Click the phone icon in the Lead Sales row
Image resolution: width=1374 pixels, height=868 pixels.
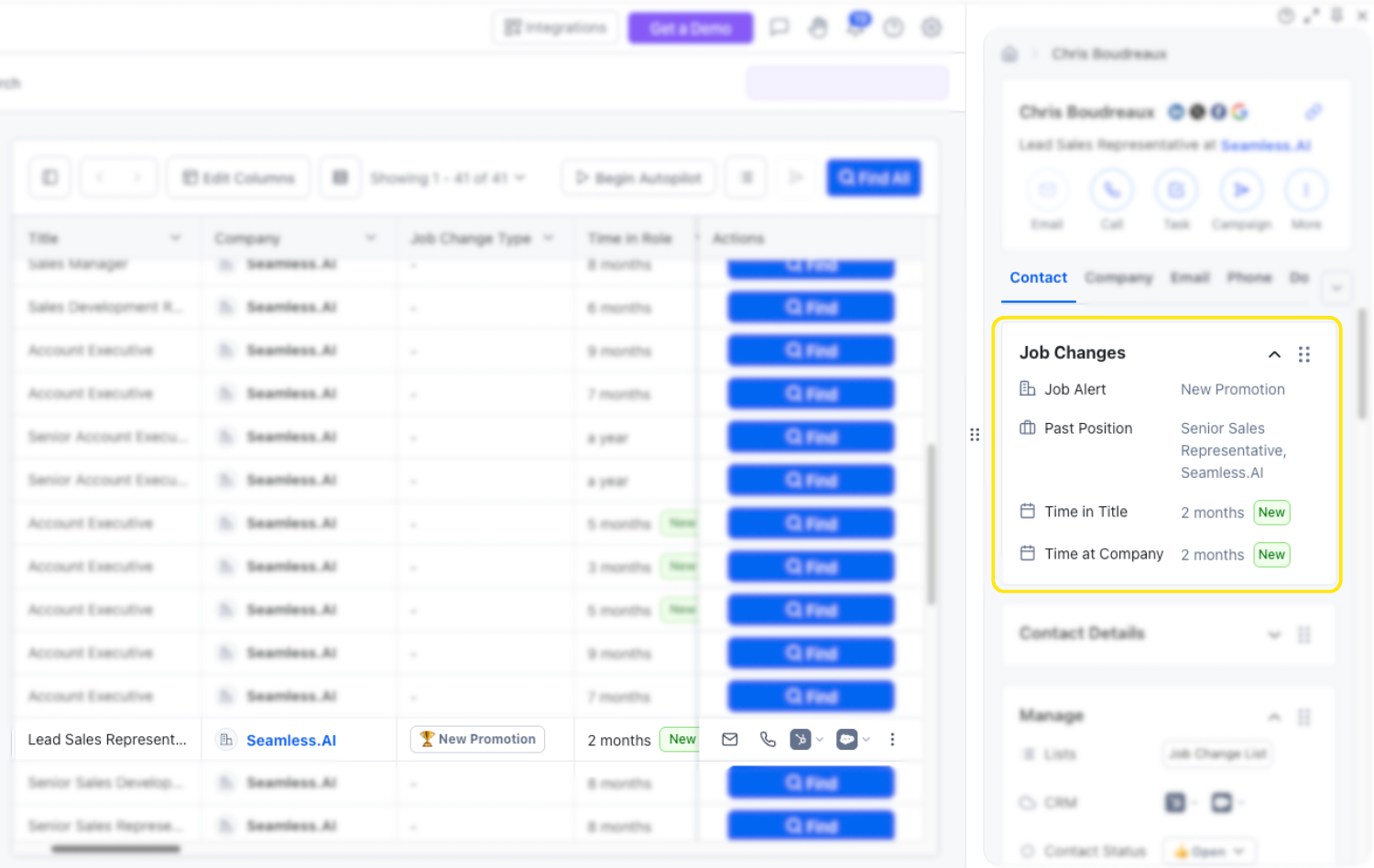point(768,739)
